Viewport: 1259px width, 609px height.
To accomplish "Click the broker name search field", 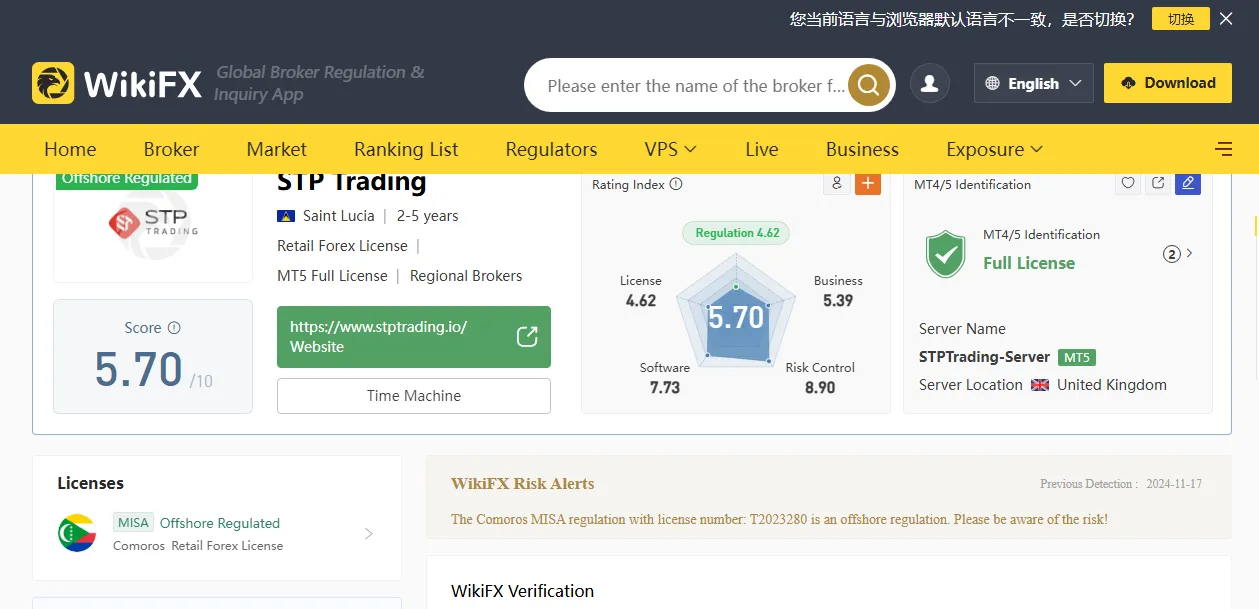I will (x=695, y=86).
